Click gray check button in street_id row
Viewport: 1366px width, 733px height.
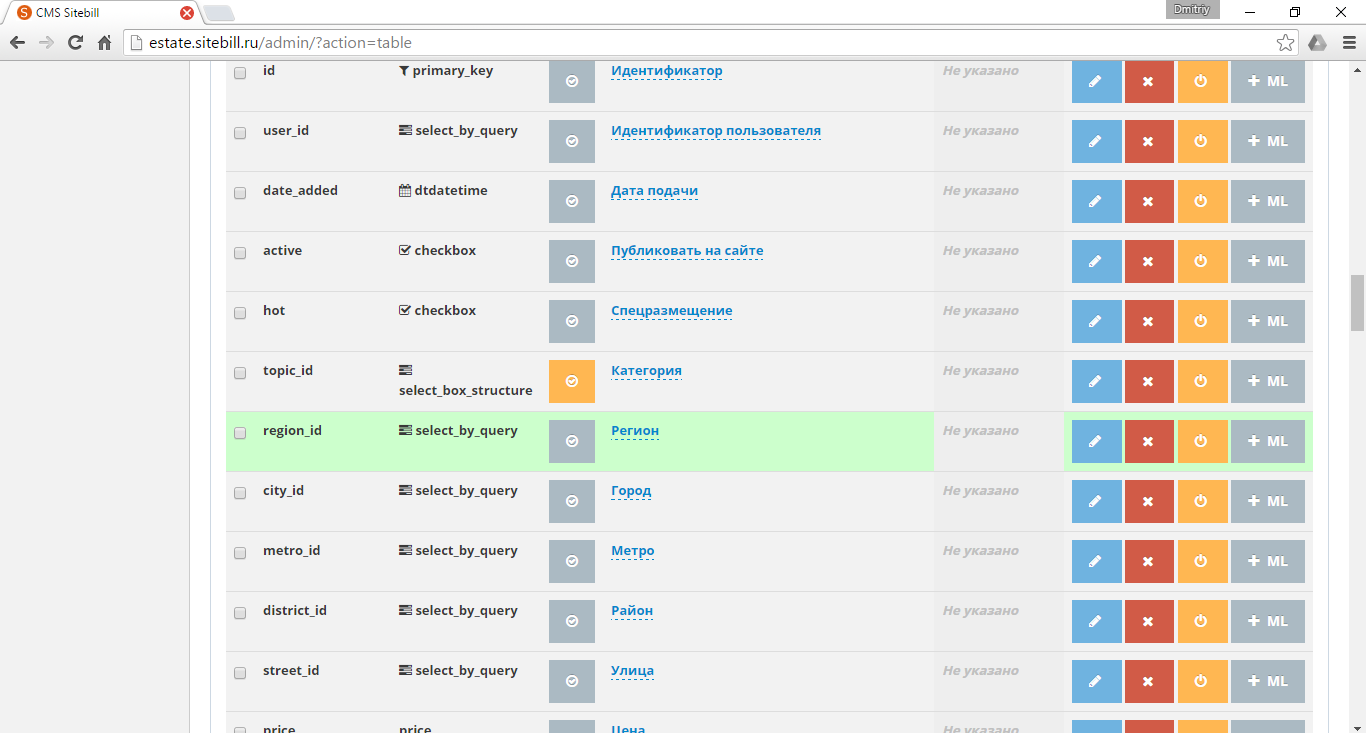[x=572, y=682]
